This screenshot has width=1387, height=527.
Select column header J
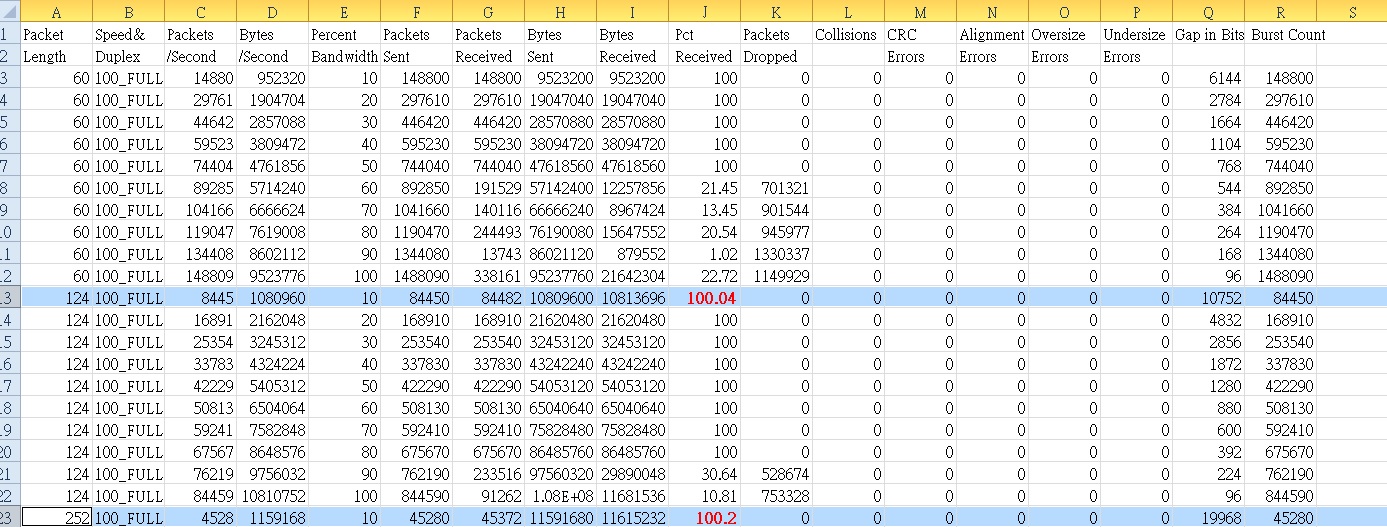coord(704,12)
